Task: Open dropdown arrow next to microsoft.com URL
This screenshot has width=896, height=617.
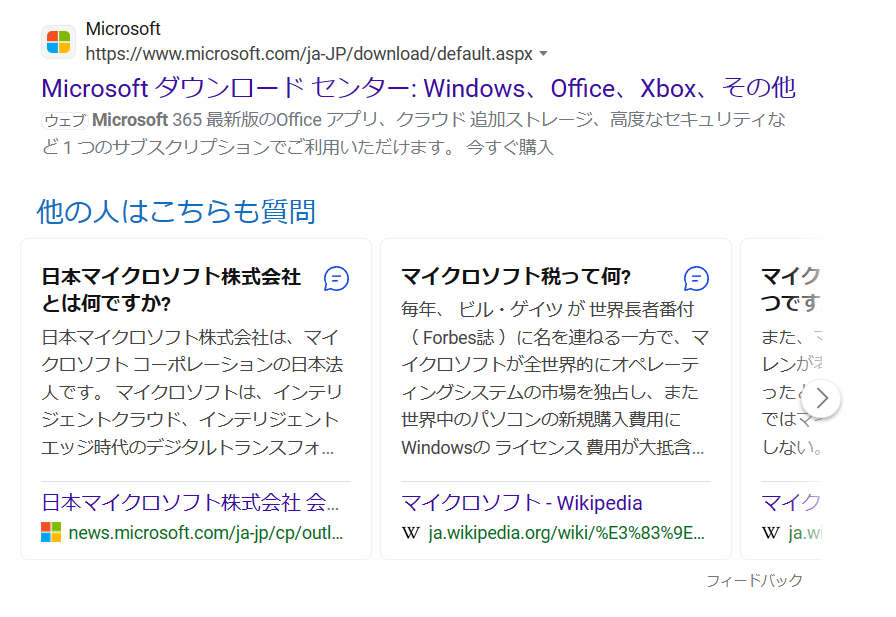Action: (543, 54)
